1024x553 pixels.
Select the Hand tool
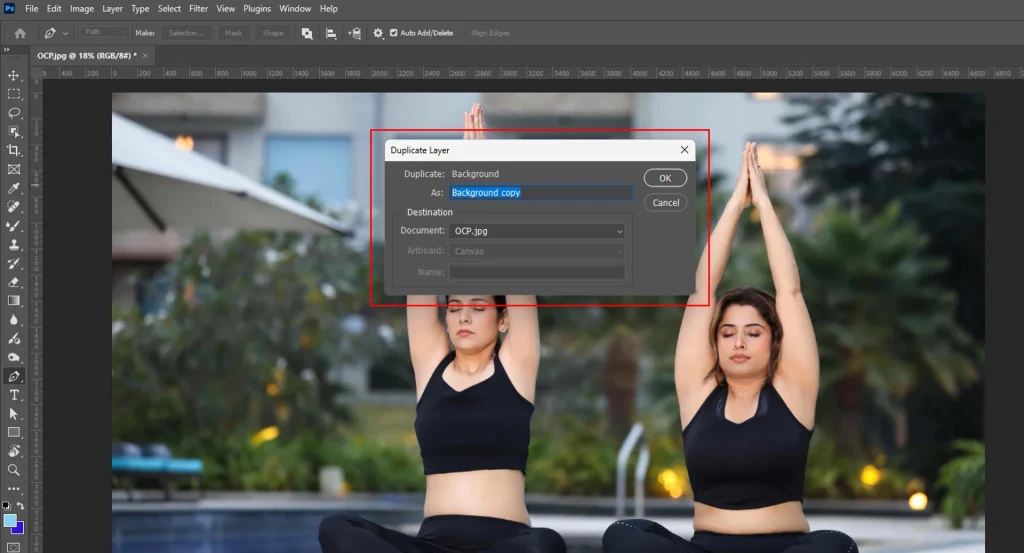coord(14,451)
